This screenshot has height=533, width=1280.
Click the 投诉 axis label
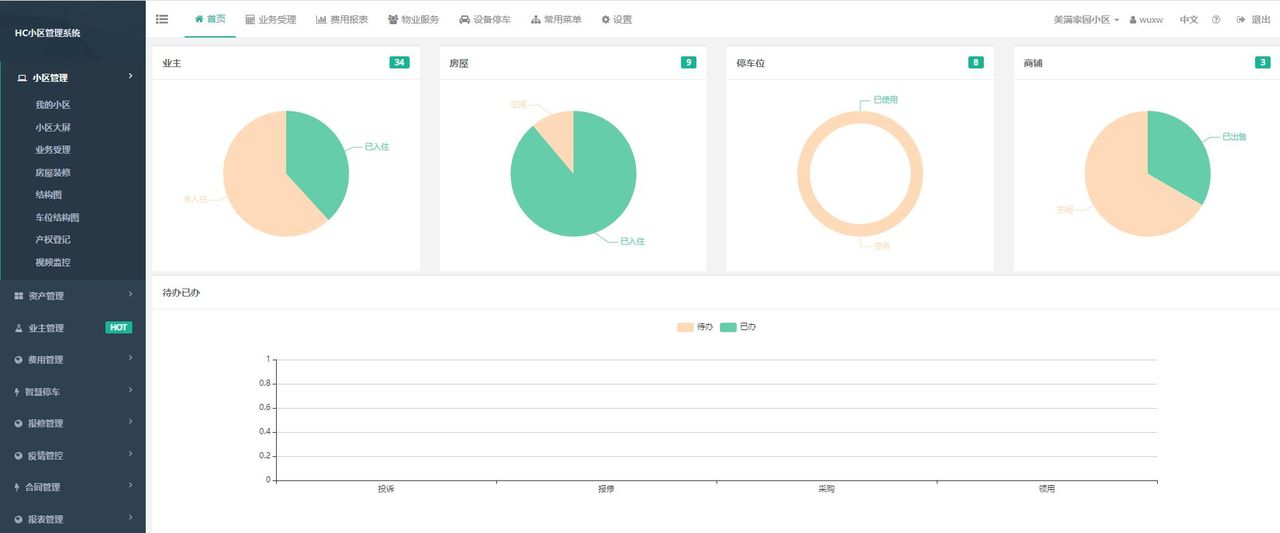click(386, 489)
